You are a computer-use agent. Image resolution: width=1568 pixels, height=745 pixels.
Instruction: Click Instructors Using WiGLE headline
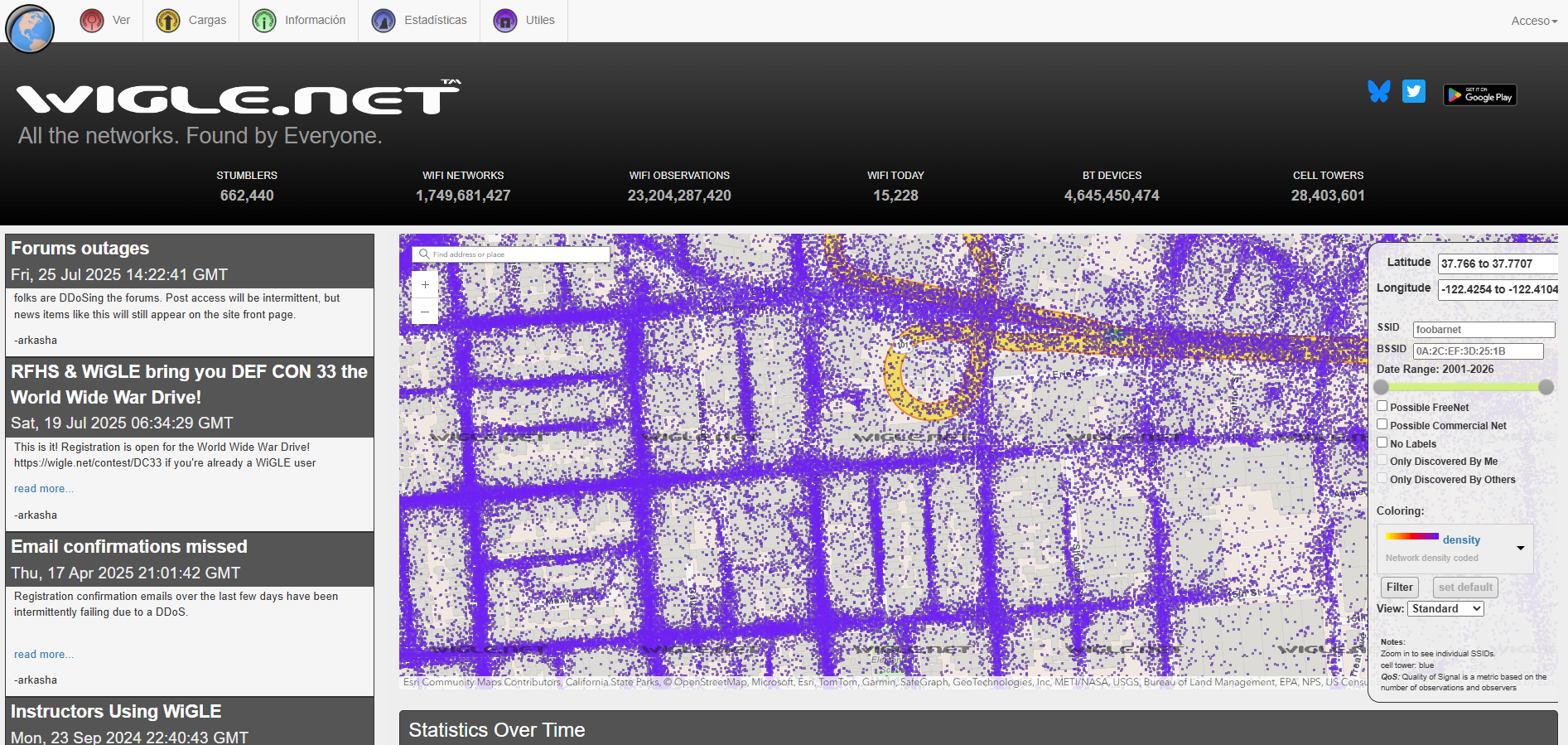click(x=116, y=712)
